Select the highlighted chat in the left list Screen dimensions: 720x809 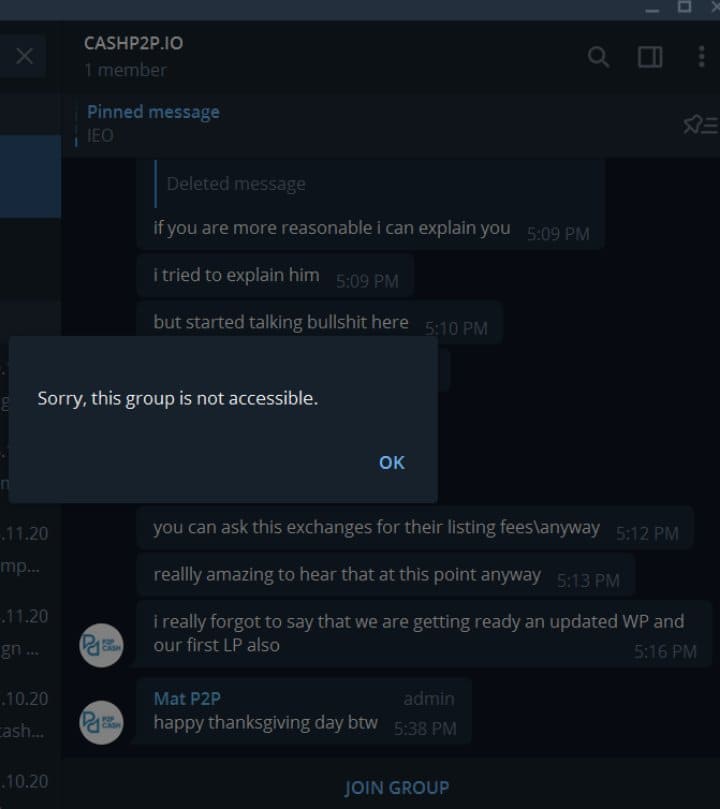(30, 176)
